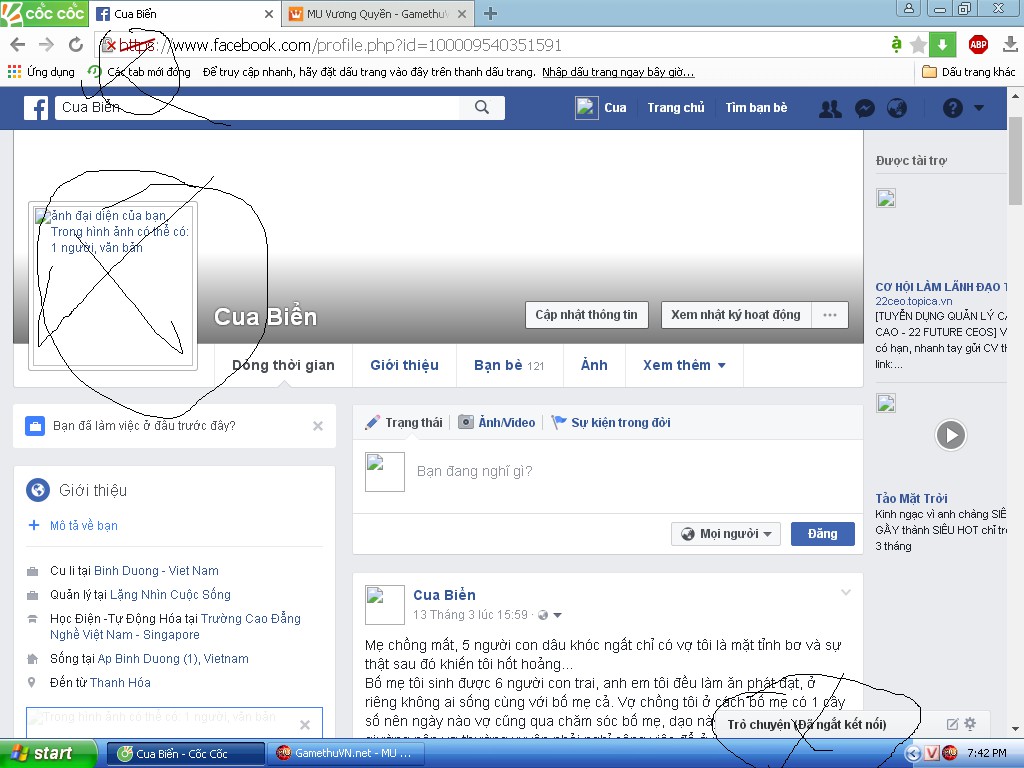This screenshot has height=768, width=1024.
Task: Click the Đăng post button
Action: (x=822, y=534)
